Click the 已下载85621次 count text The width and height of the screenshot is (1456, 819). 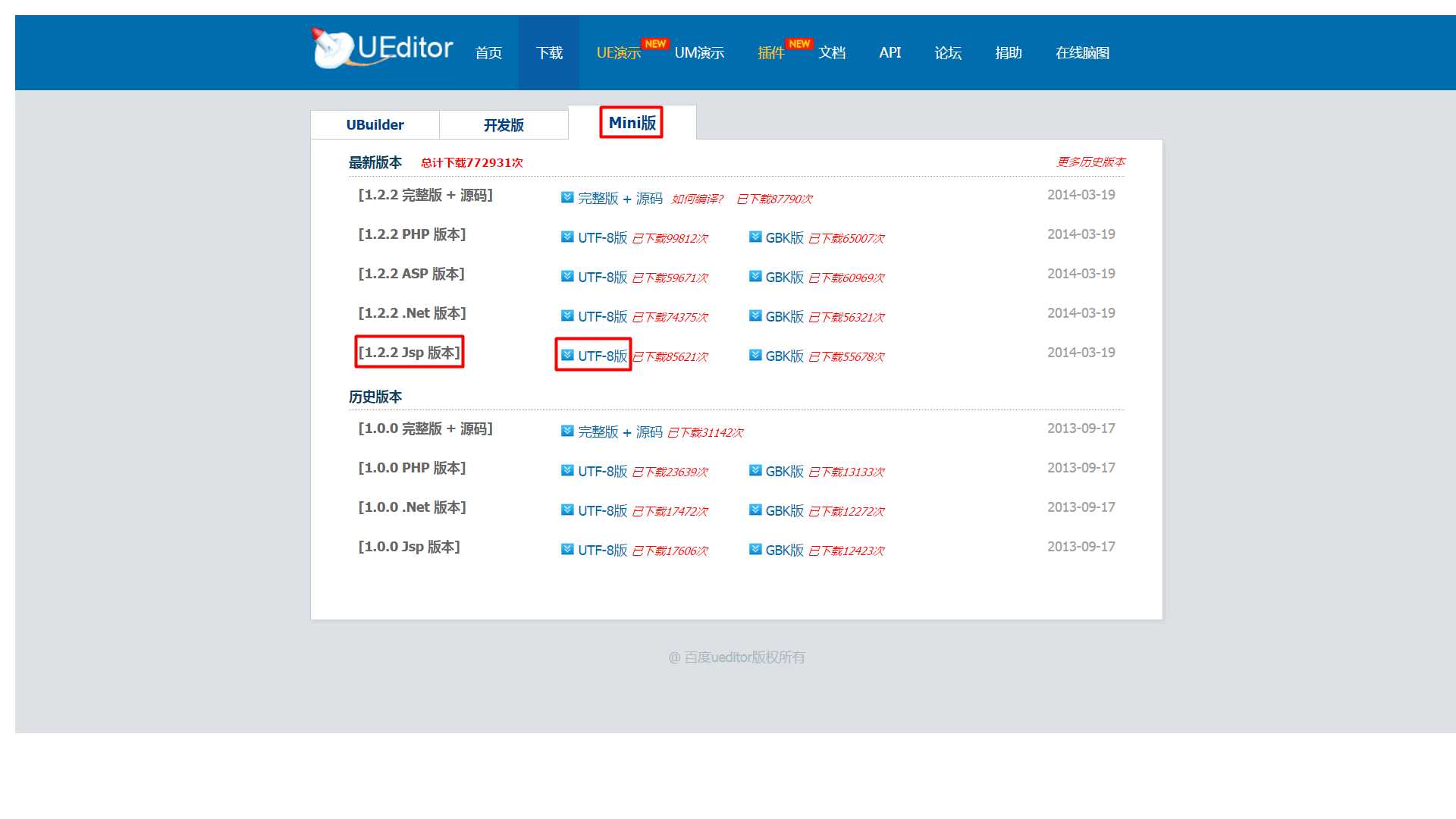670,357
